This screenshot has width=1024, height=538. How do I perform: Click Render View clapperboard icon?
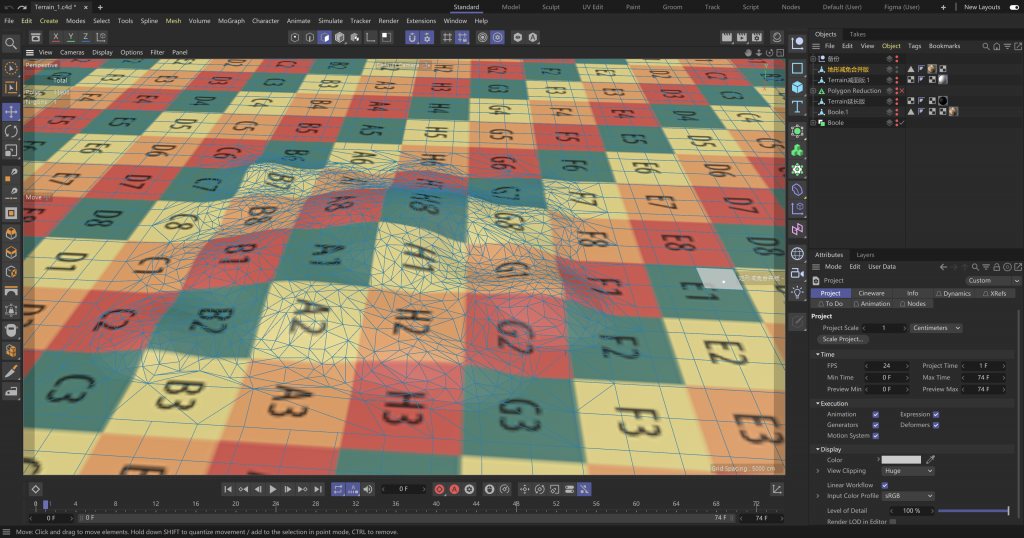coord(727,37)
